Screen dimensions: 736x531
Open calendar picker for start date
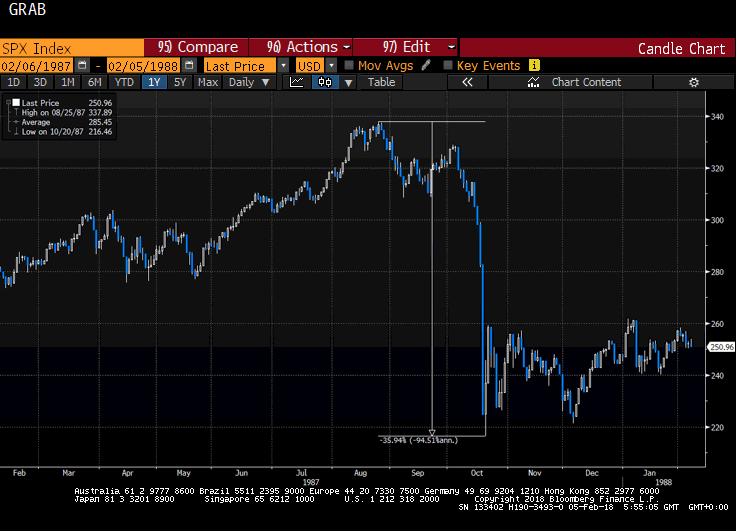(83, 65)
